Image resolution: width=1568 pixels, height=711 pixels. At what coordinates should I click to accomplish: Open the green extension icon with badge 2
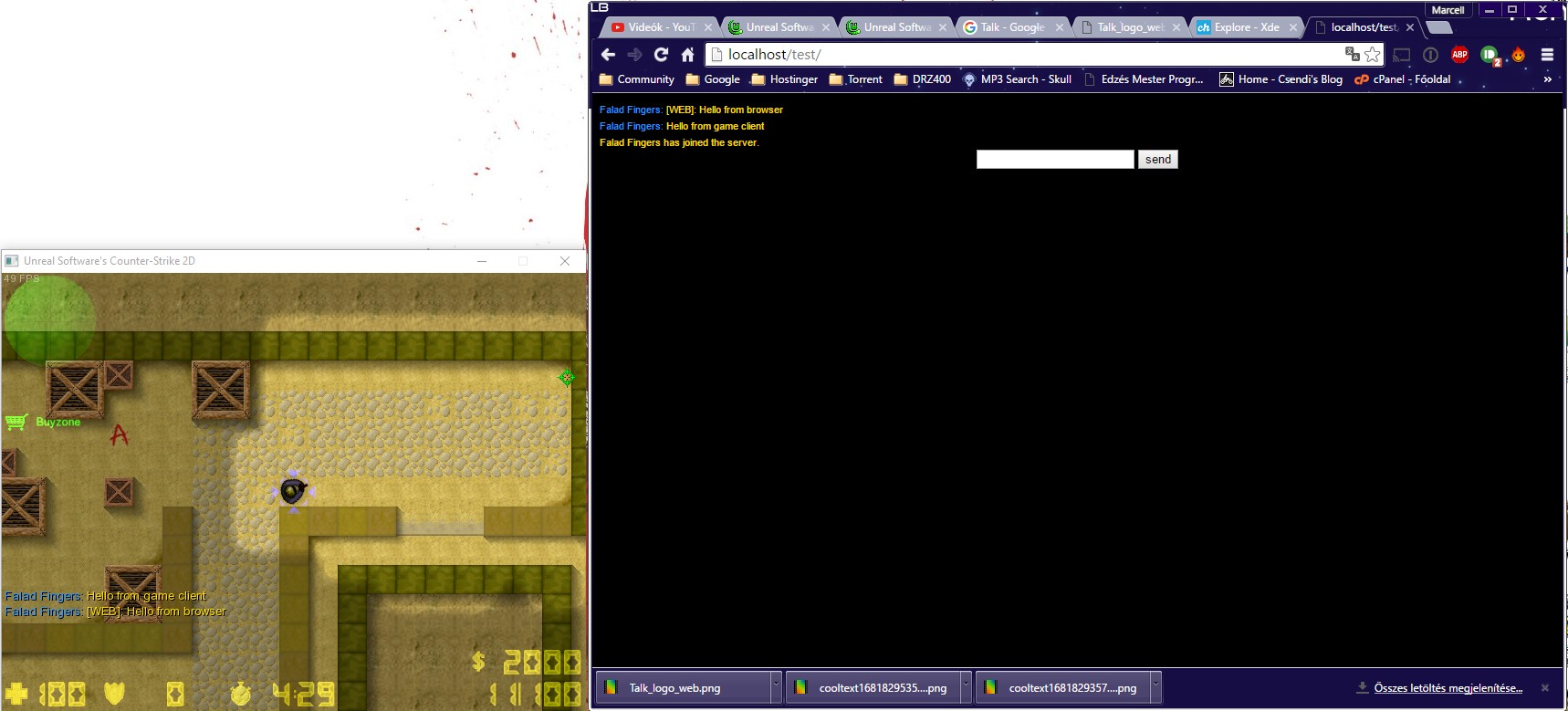(x=1490, y=56)
